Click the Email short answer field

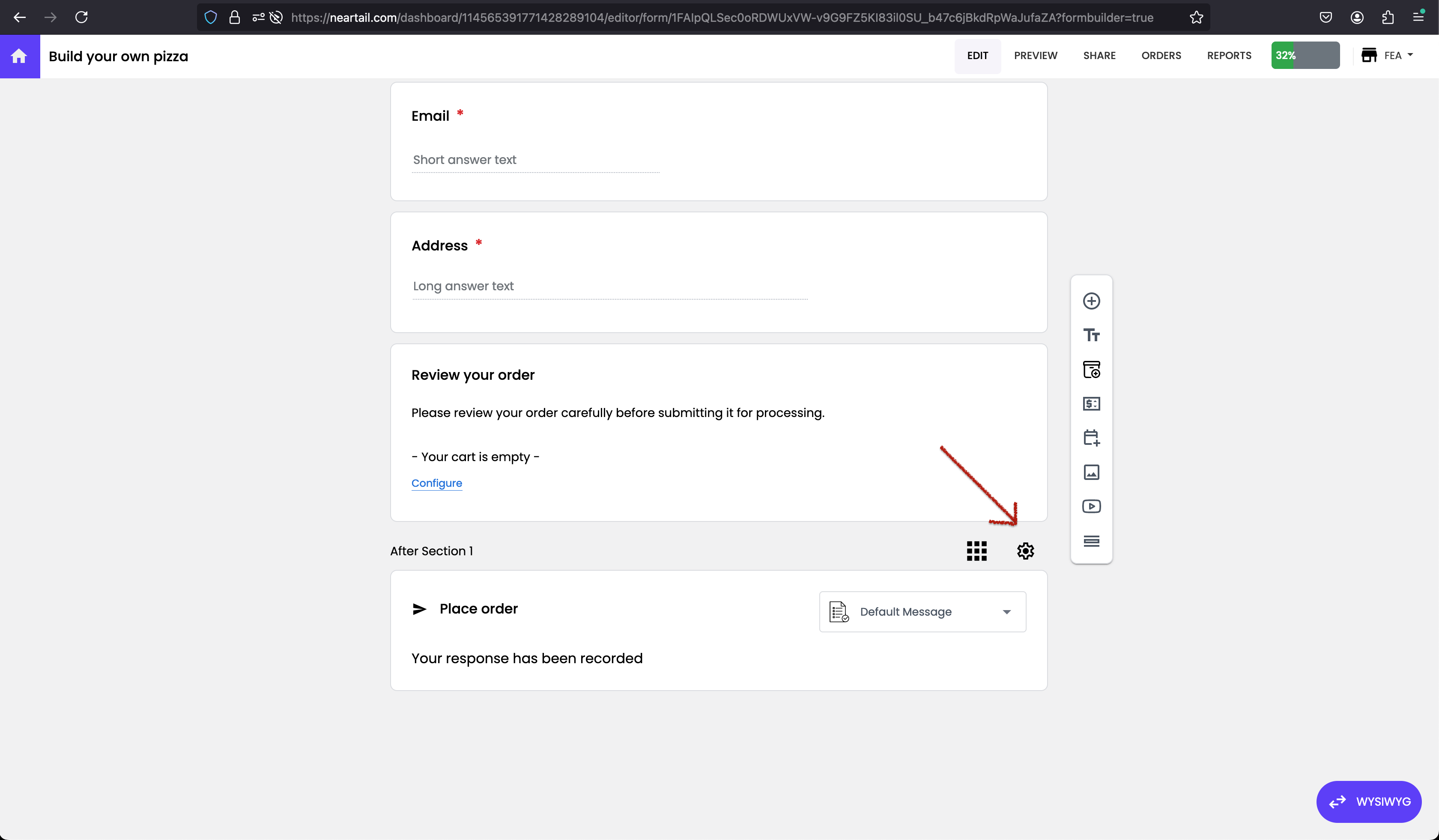tap(535, 160)
